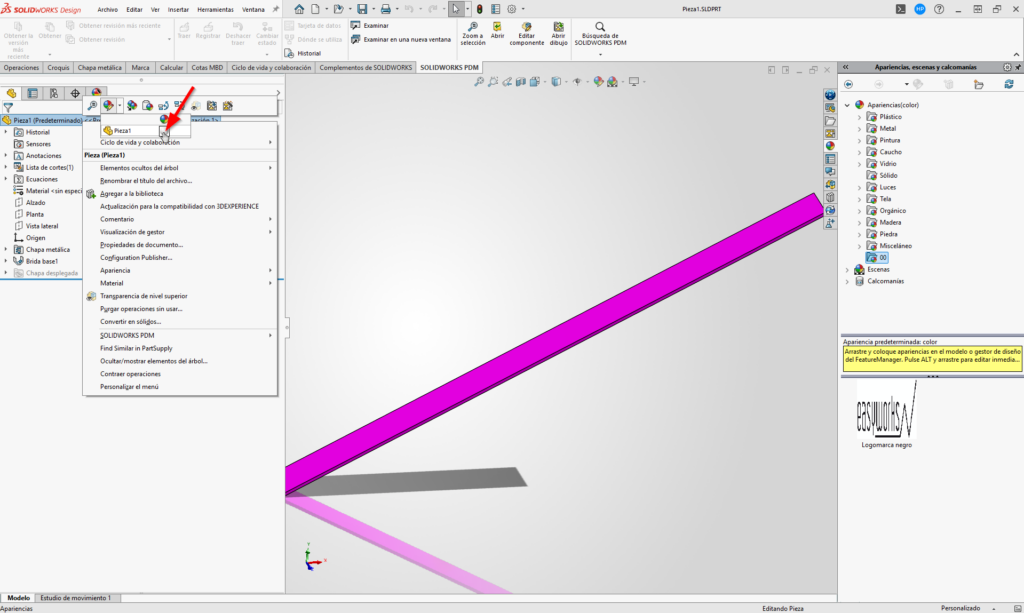Image resolution: width=1024 pixels, height=613 pixels.
Task: Open the PropertyManager tab icon
Action: pyautogui.click(x=32, y=93)
